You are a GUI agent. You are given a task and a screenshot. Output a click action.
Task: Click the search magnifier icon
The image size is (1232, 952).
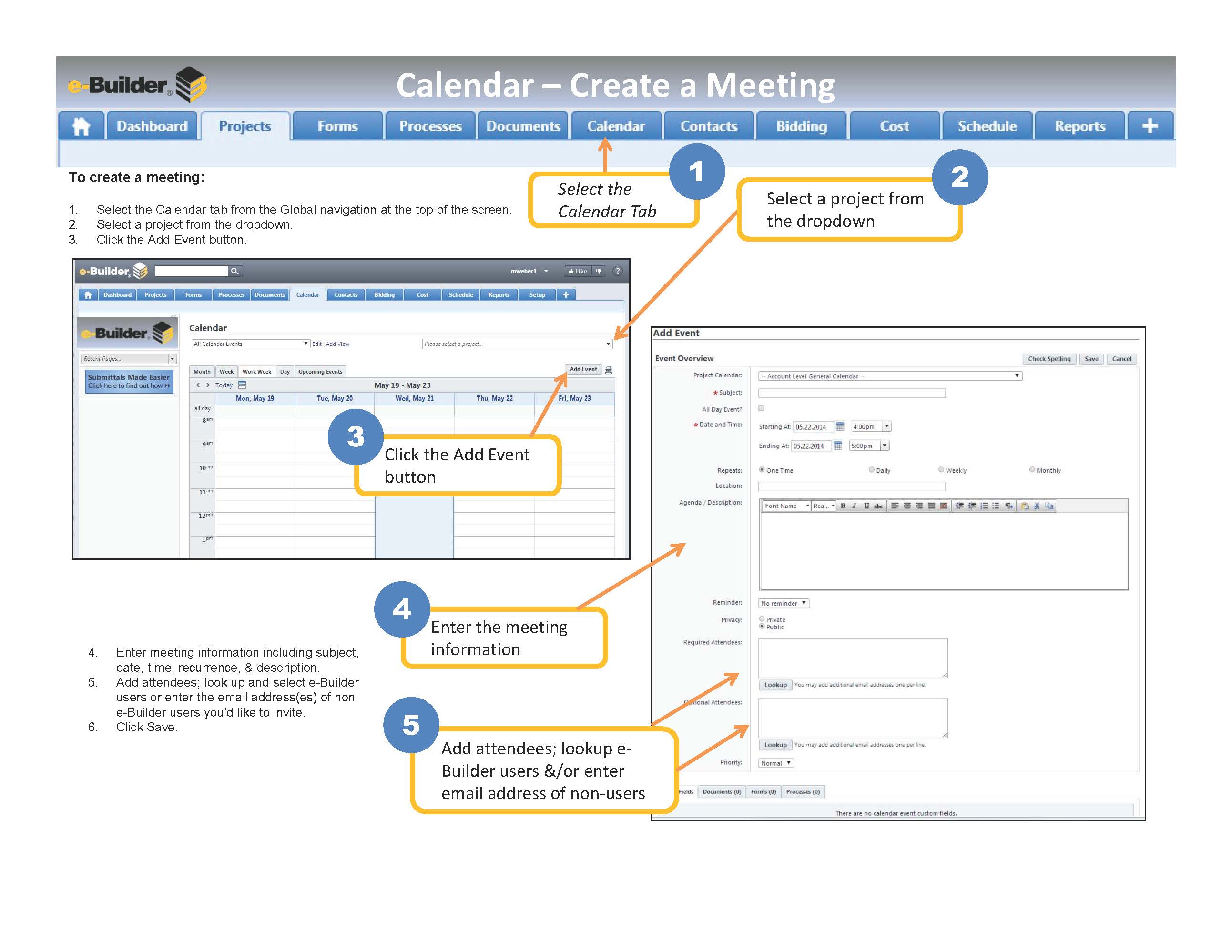click(x=234, y=271)
